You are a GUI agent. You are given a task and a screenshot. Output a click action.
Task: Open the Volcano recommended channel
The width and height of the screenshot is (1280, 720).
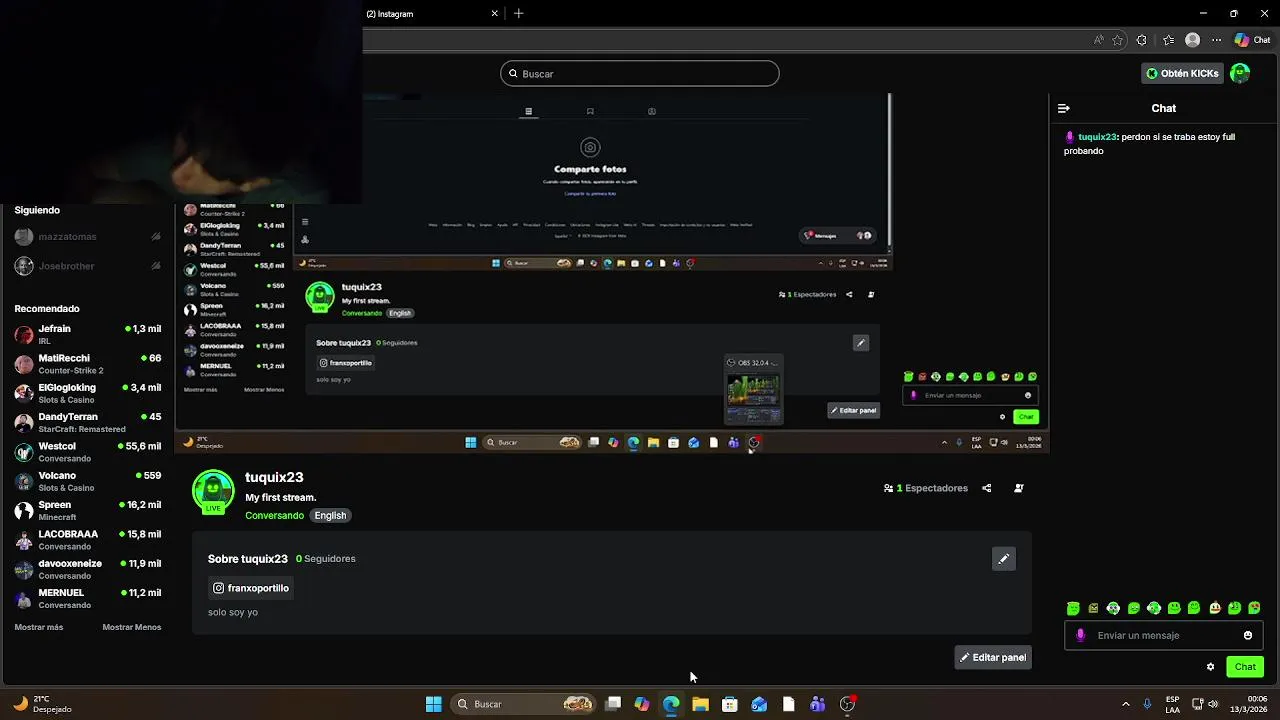click(x=88, y=481)
